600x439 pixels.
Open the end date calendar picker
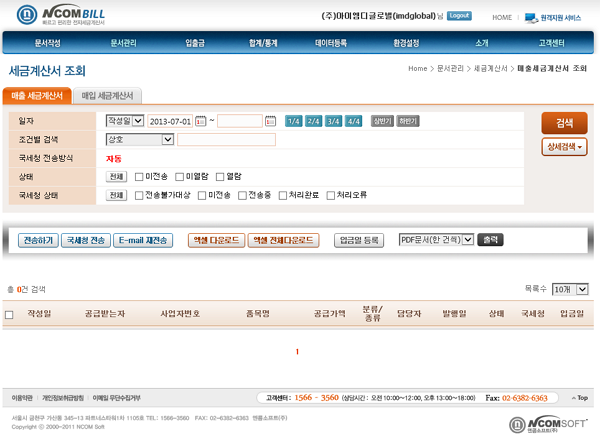(x=271, y=121)
